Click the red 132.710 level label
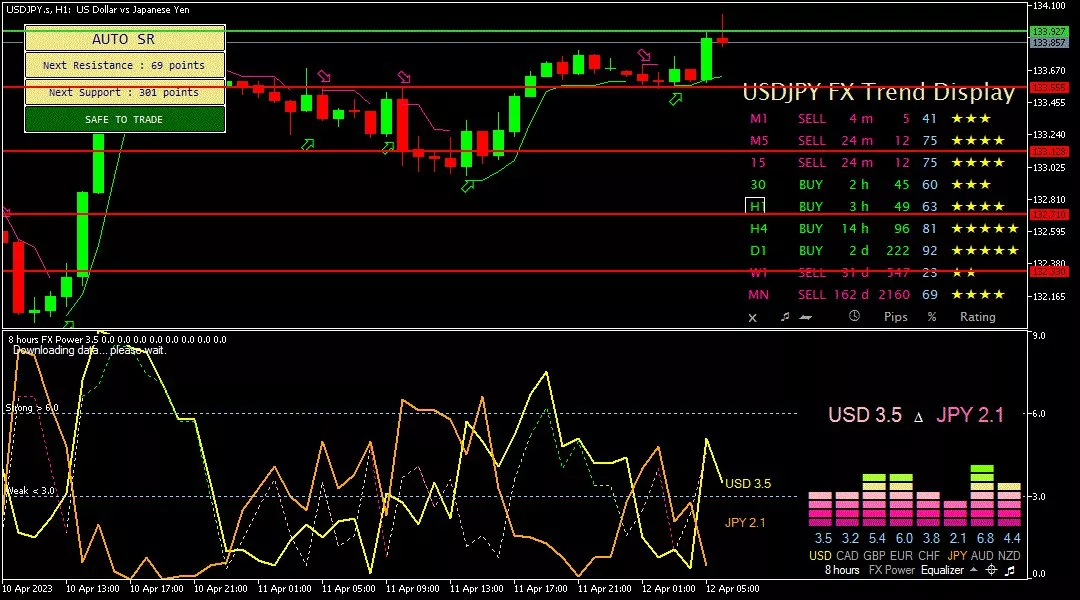 click(x=1048, y=215)
